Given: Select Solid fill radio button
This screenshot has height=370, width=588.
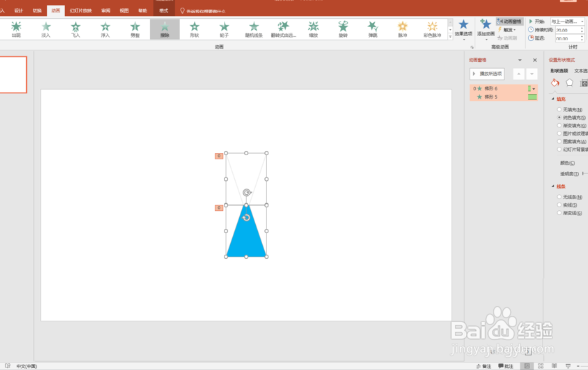Looking at the screenshot, I should click(x=559, y=117).
